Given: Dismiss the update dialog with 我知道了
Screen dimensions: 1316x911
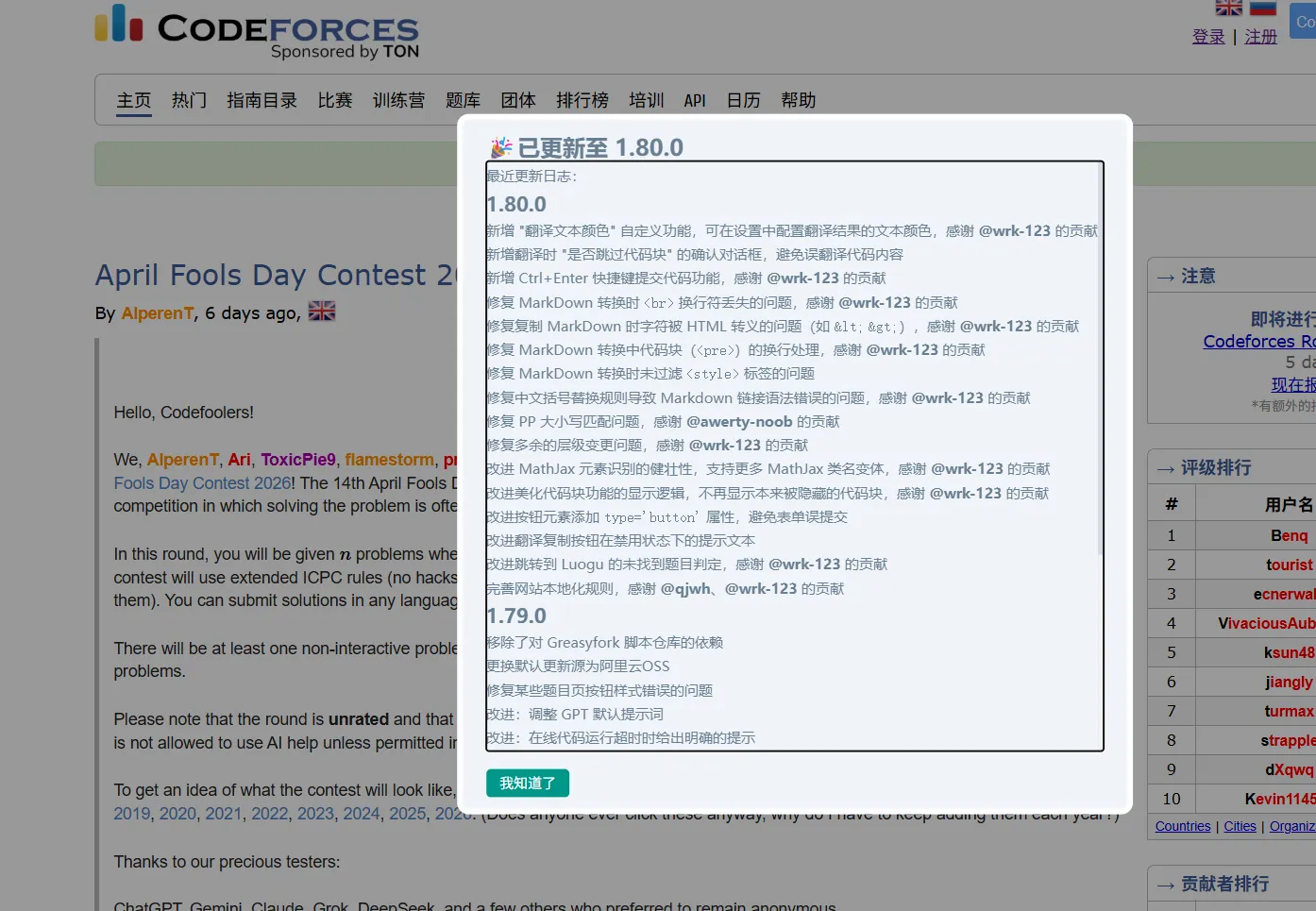Looking at the screenshot, I should [527, 783].
